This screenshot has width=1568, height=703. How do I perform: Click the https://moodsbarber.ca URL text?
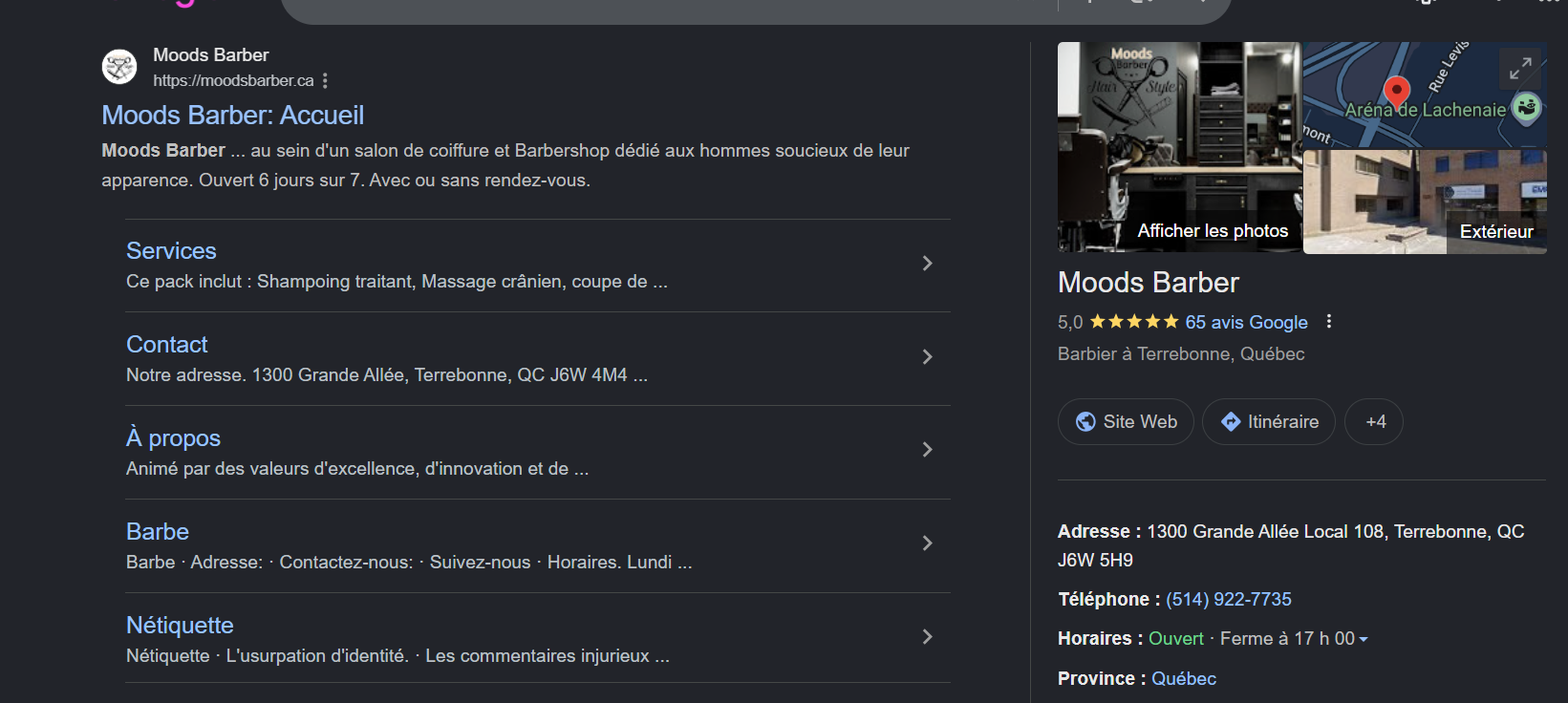(233, 81)
